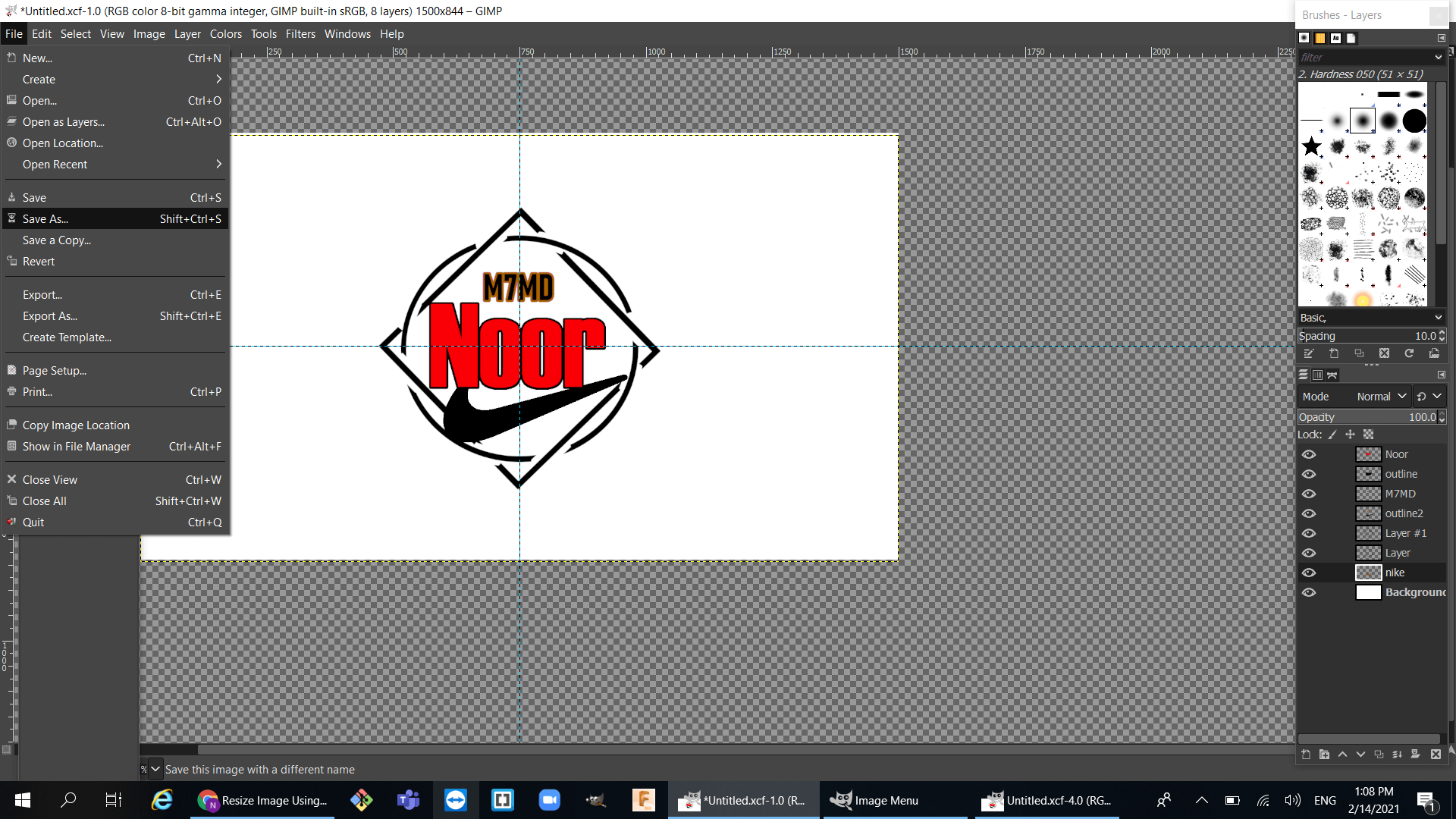Open the Brushes dock tab
1456x819 pixels.
pyautogui.click(x=1304, y=38)
